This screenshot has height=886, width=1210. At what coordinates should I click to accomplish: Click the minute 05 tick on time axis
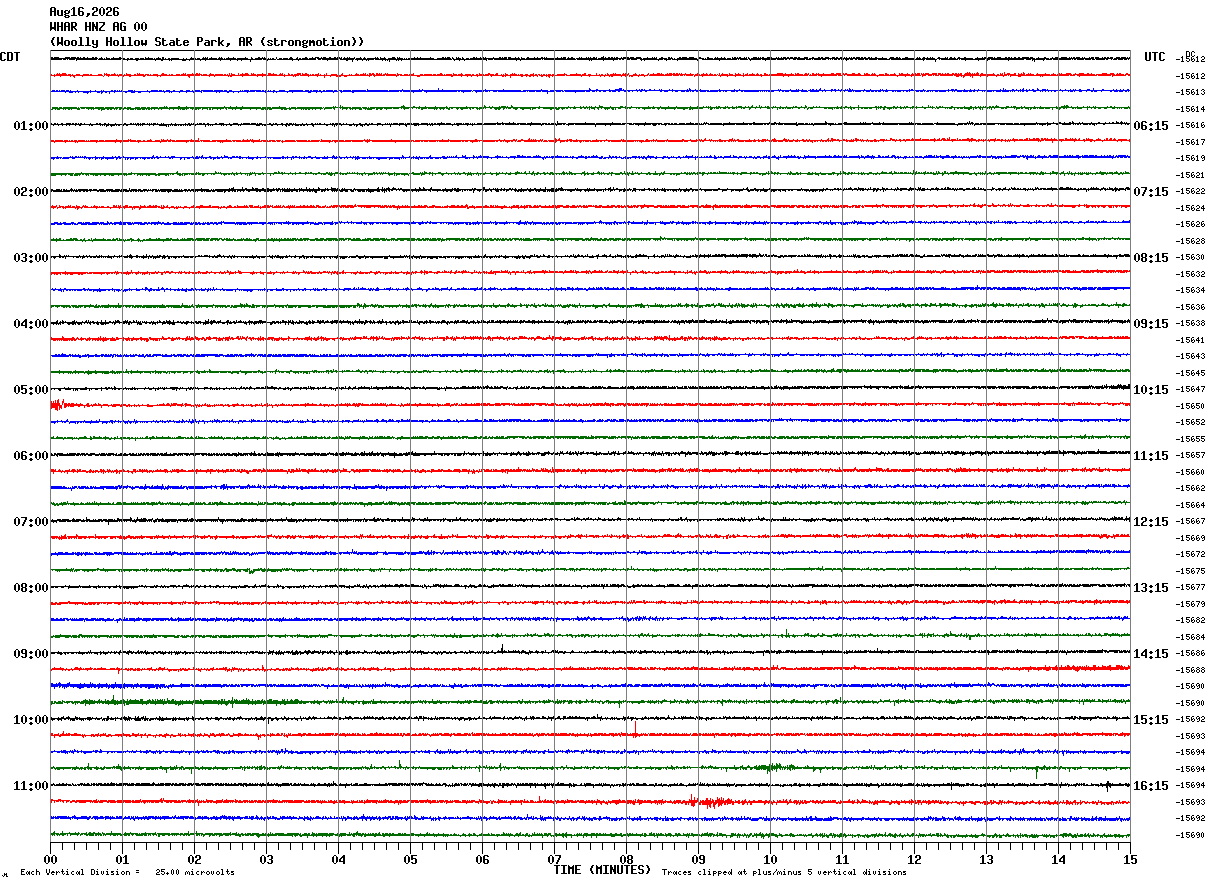[410, 860]
